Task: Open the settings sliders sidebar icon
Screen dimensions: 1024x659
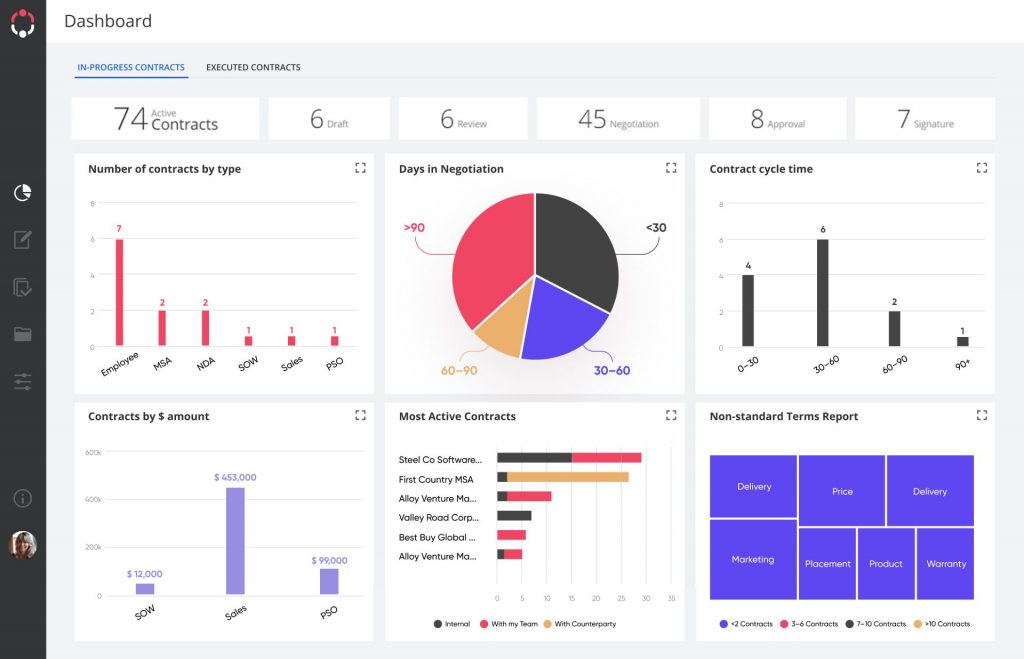Action: [x=23, y=381]
